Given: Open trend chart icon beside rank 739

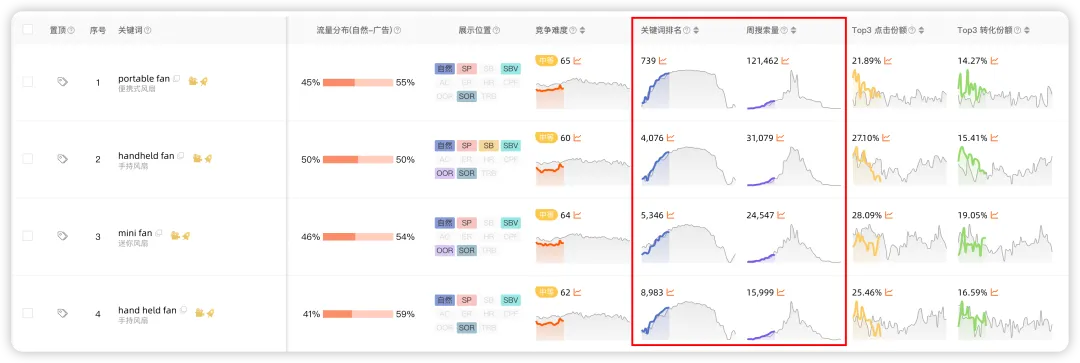Looking at the screenshot, I should (x=663, y=61).
